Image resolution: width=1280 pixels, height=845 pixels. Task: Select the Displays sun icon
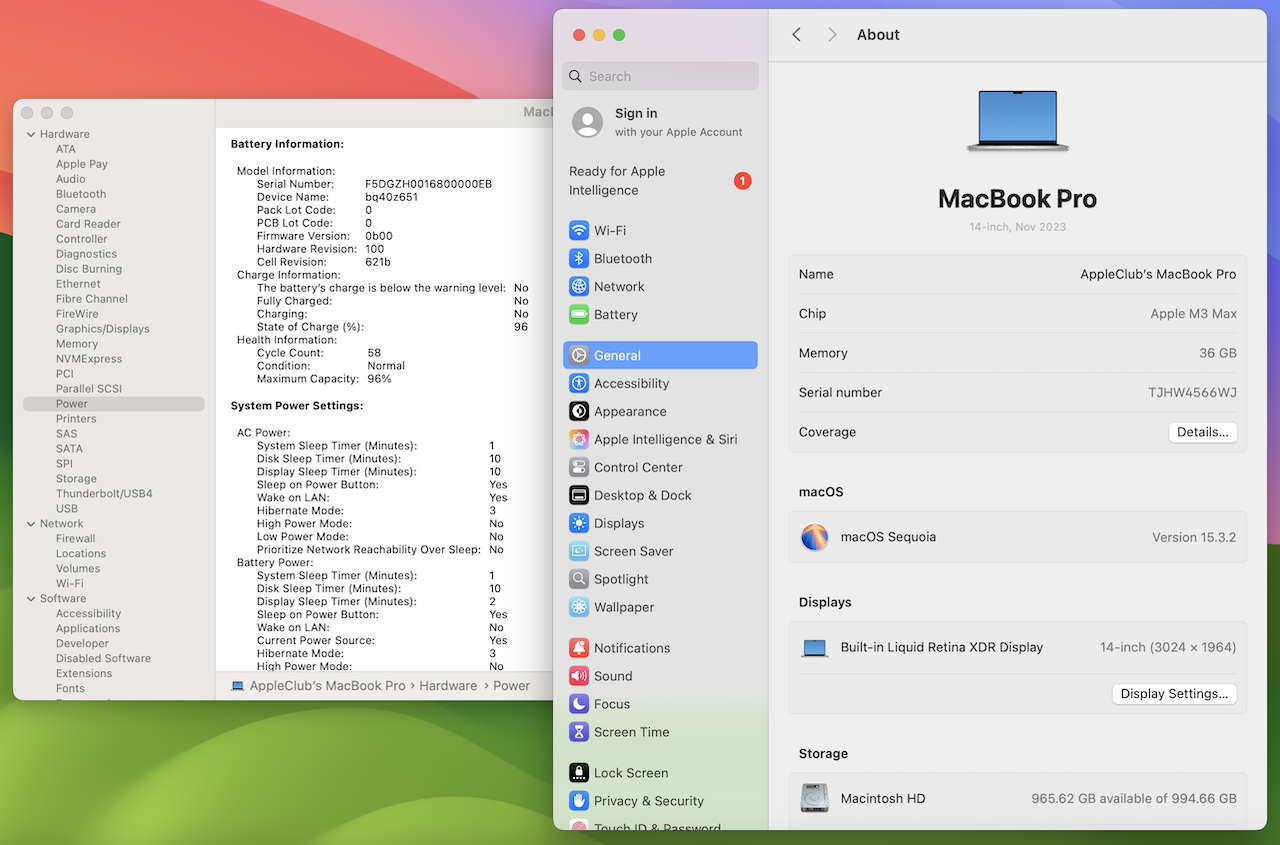pyautogui.click(x=579, y=523)
